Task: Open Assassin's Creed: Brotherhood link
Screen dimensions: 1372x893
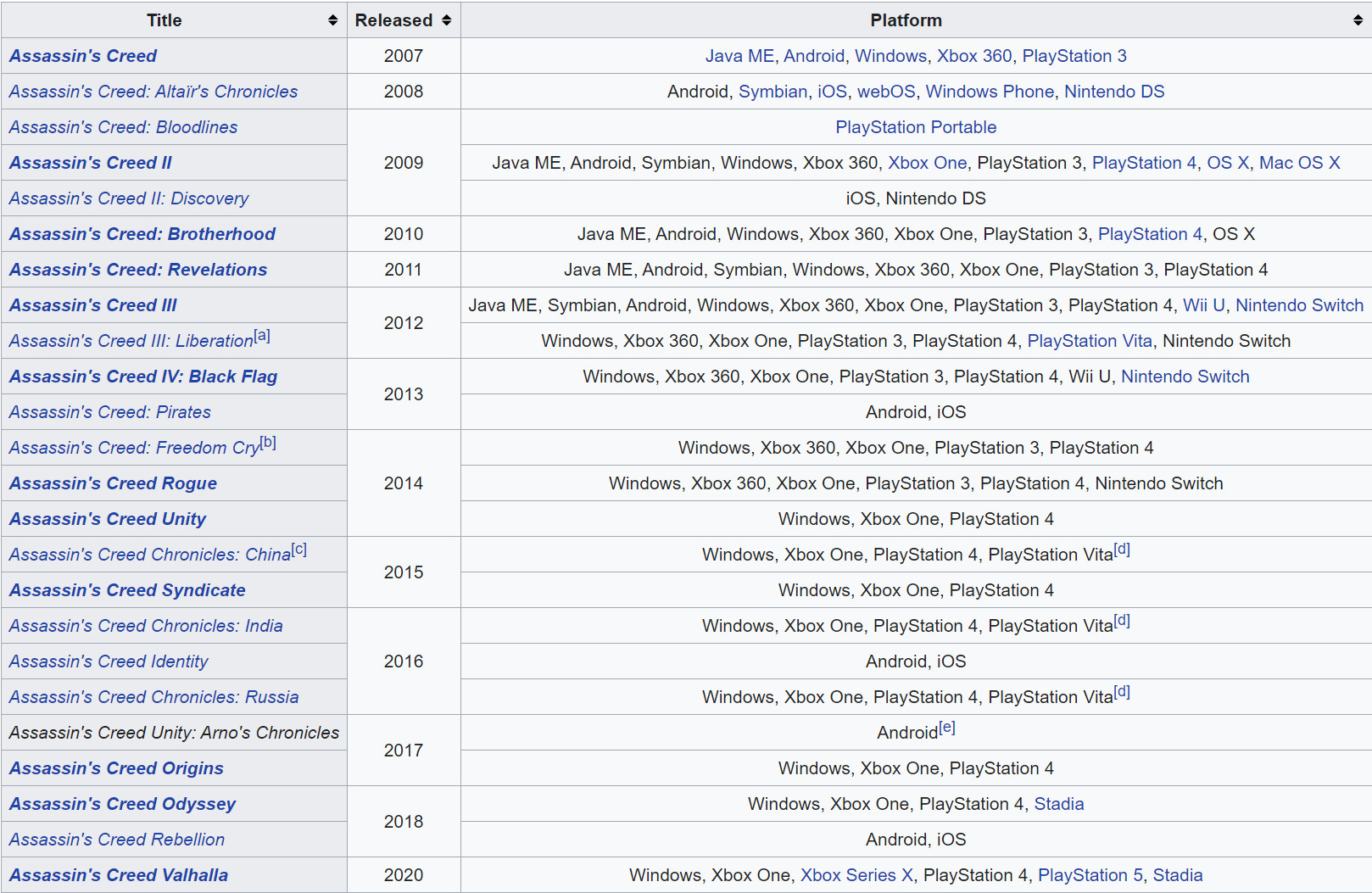Action: pyautogui.click(x=142, y=234)
